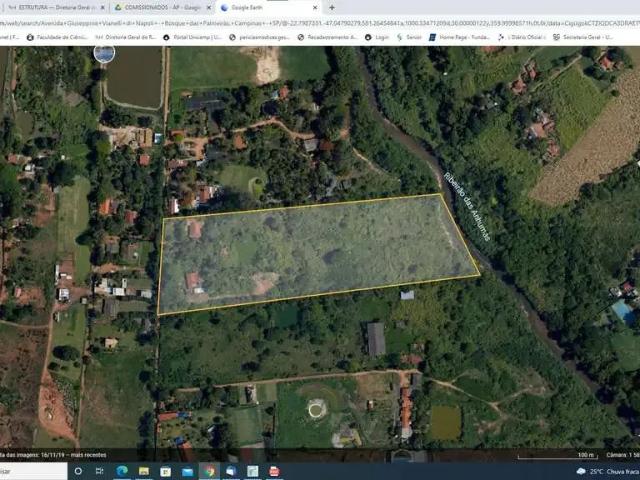The image size is (640, 480).
Task: Open the weather widget showing 25°C
Action: 607,471
